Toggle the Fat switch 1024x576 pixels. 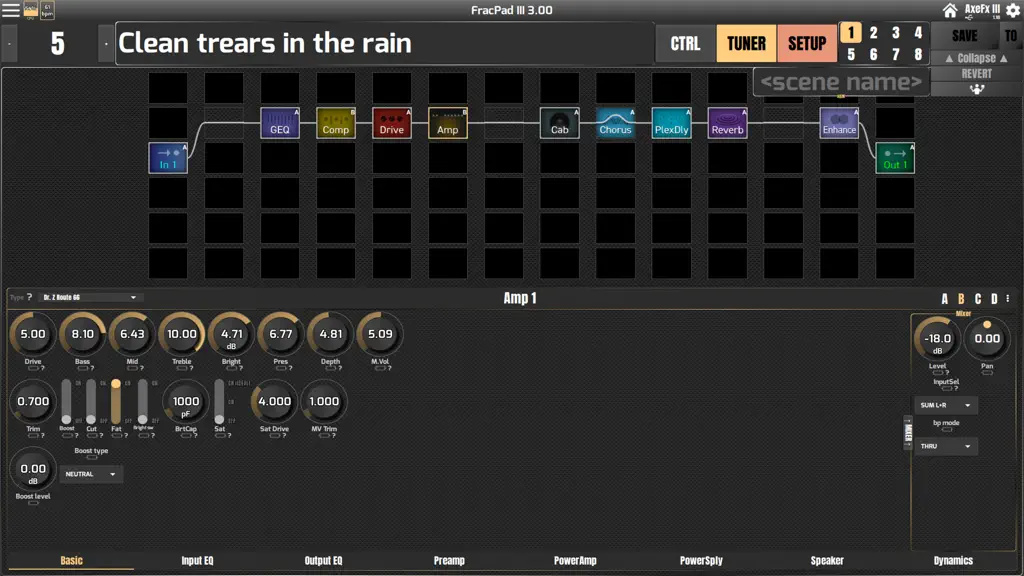pyautogui.click(x=116, y=402)
